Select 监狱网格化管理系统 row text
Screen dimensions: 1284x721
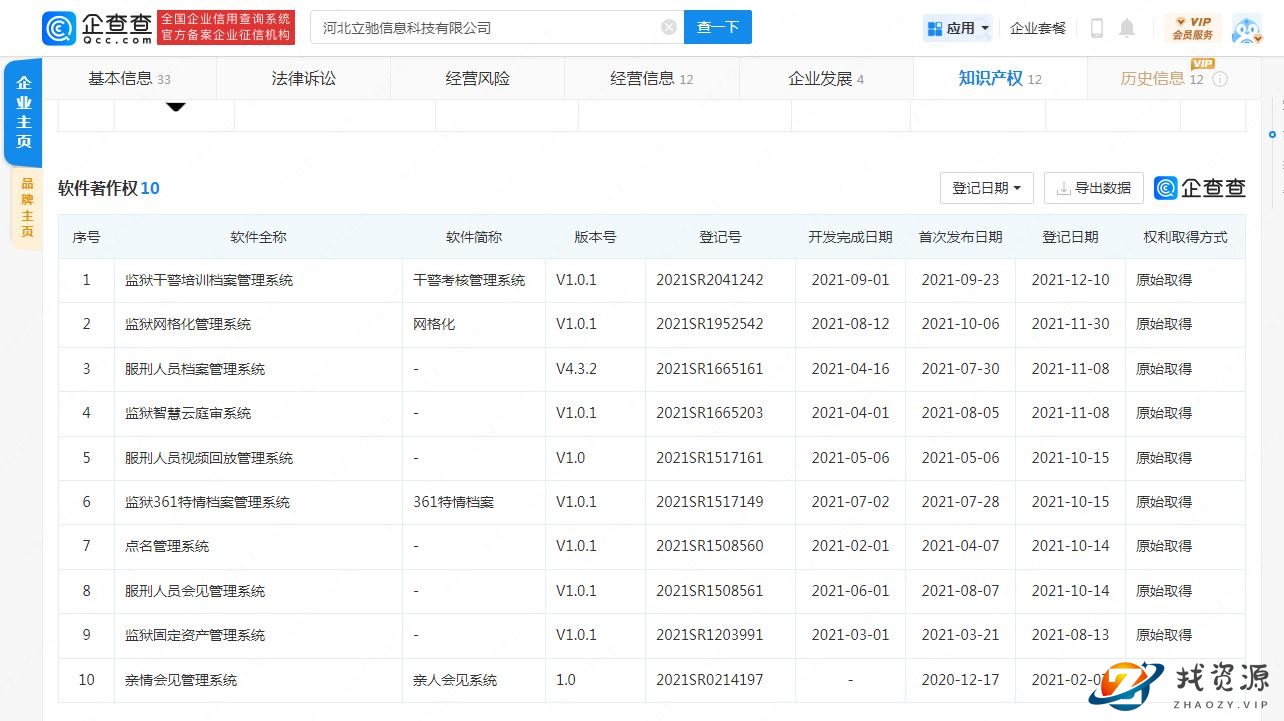[x=188, y=324]
